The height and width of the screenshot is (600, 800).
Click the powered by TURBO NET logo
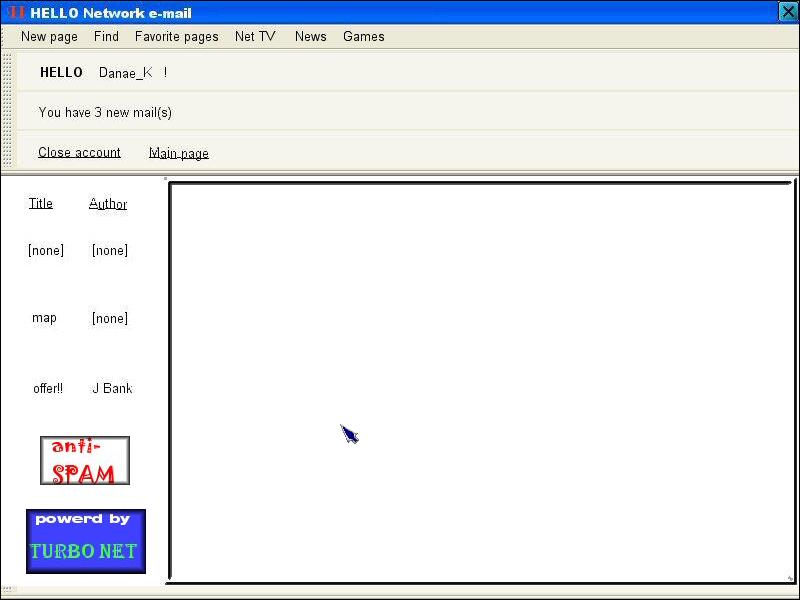coord(86,541)
